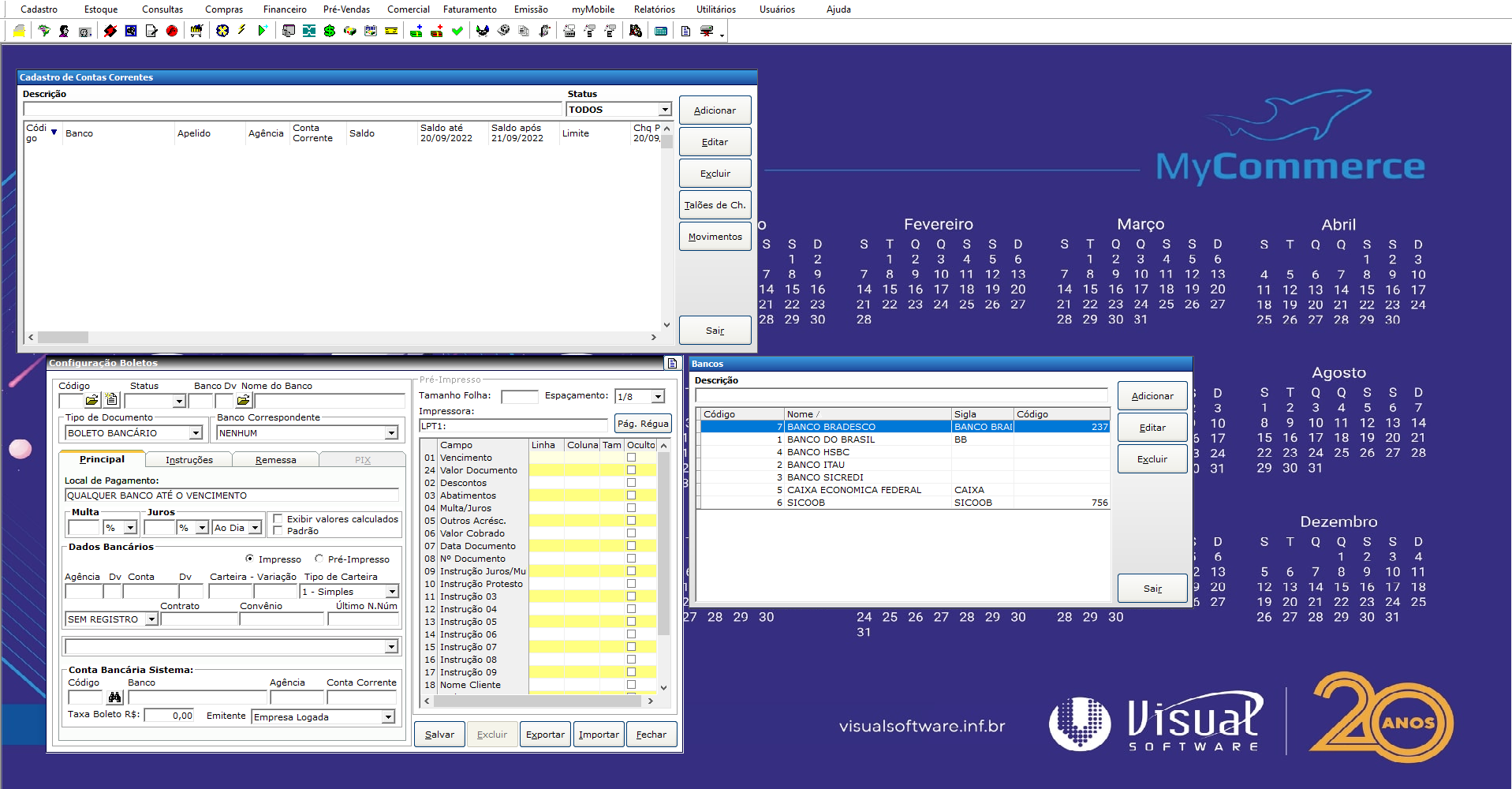Open Banco Correspondente dropdown

point(391,432)
